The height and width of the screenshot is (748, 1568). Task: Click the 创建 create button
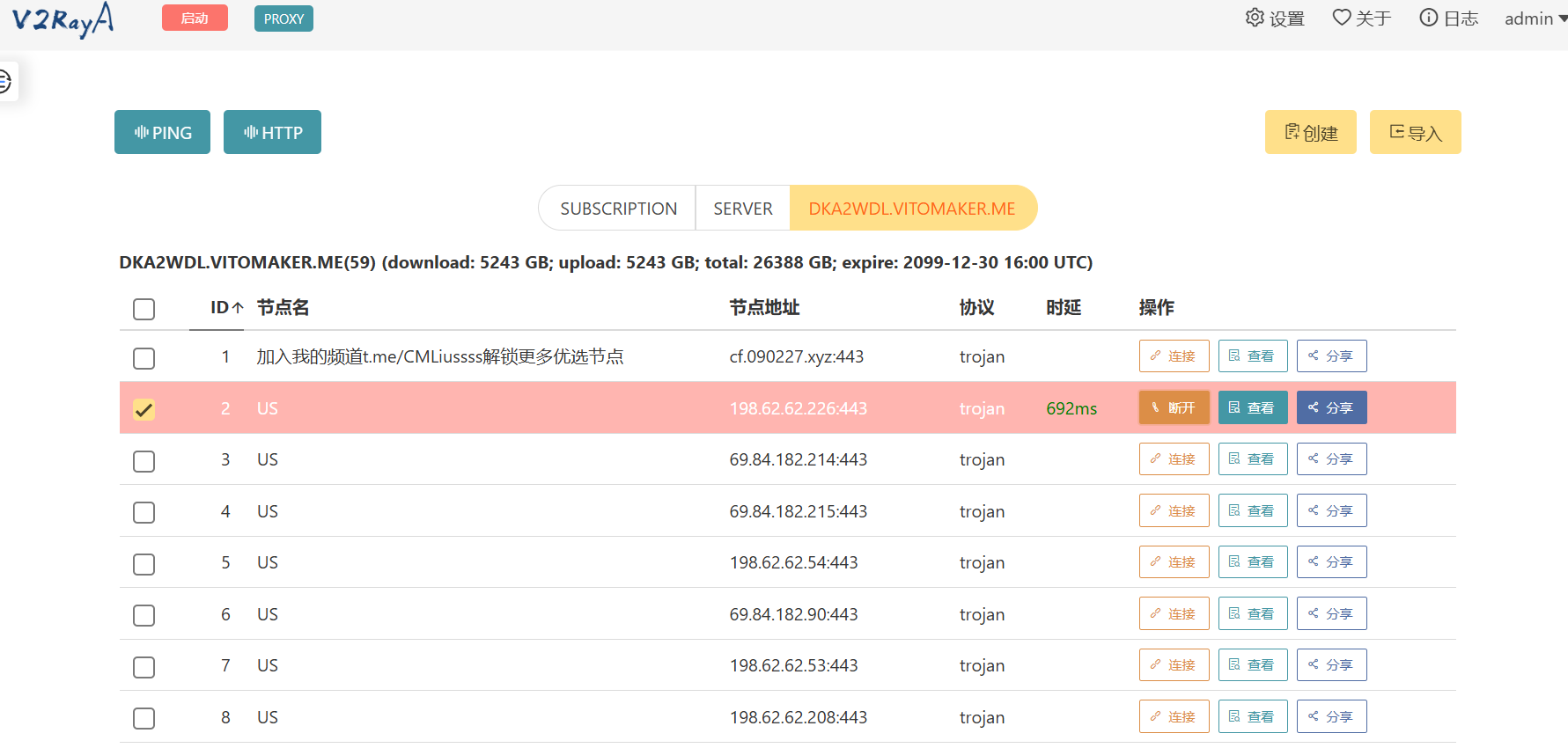click(1311, 132)
